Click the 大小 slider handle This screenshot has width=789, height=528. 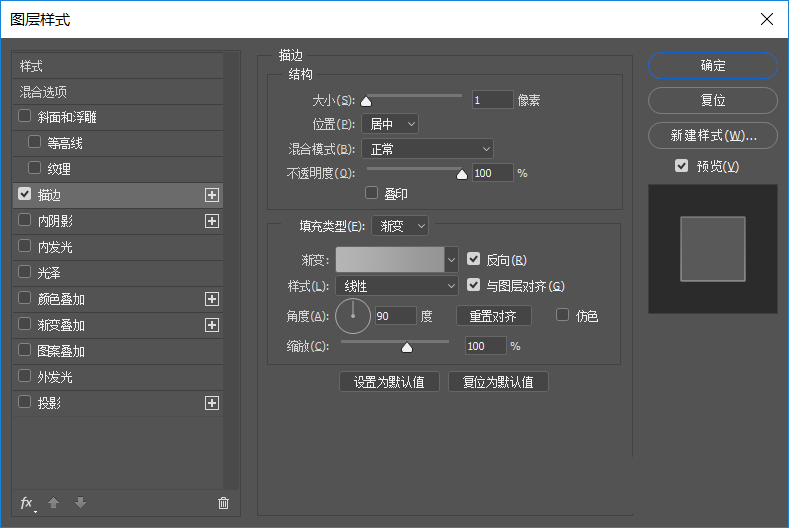pyautogui.click(x=366, y=102)
